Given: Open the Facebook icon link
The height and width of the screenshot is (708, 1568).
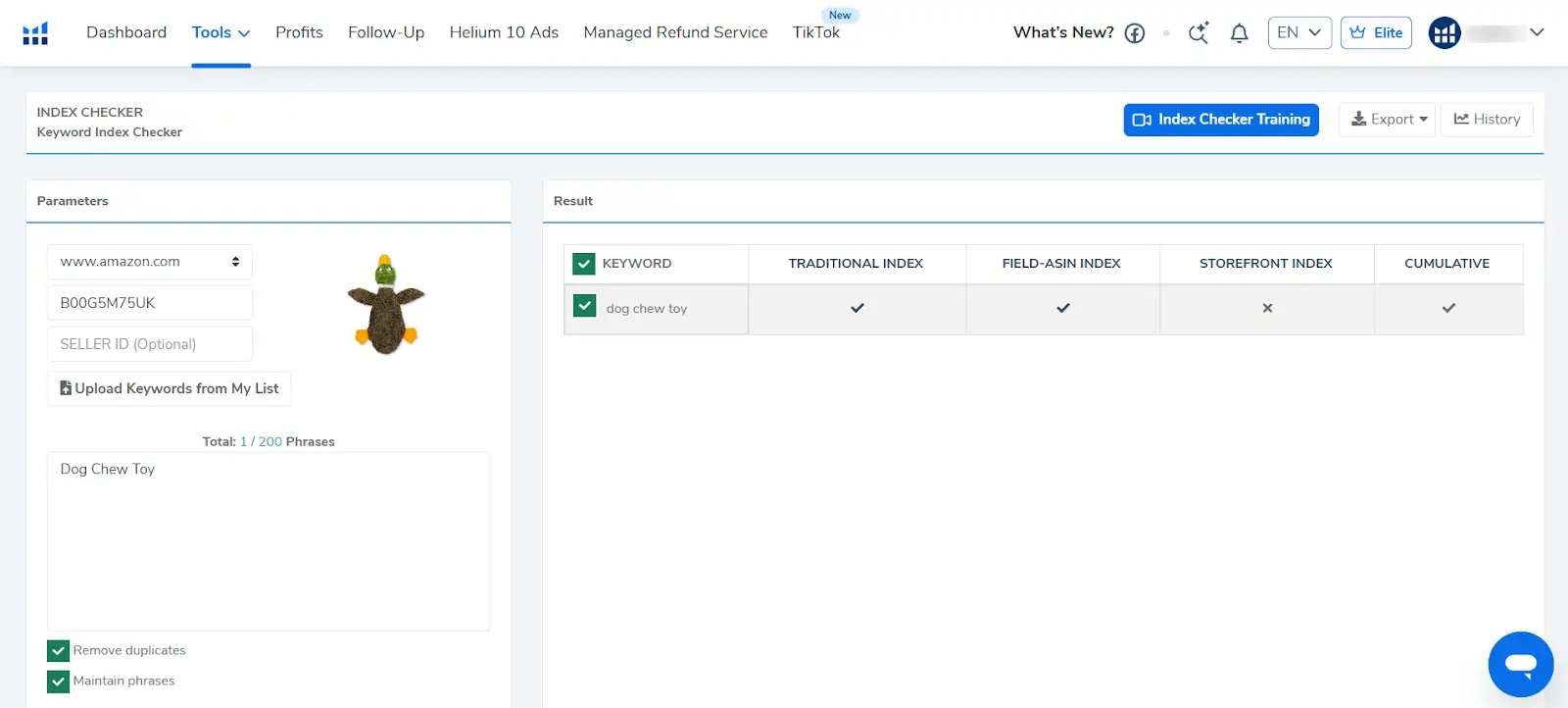Looking at the screenshot, I should coord(1135,33).
